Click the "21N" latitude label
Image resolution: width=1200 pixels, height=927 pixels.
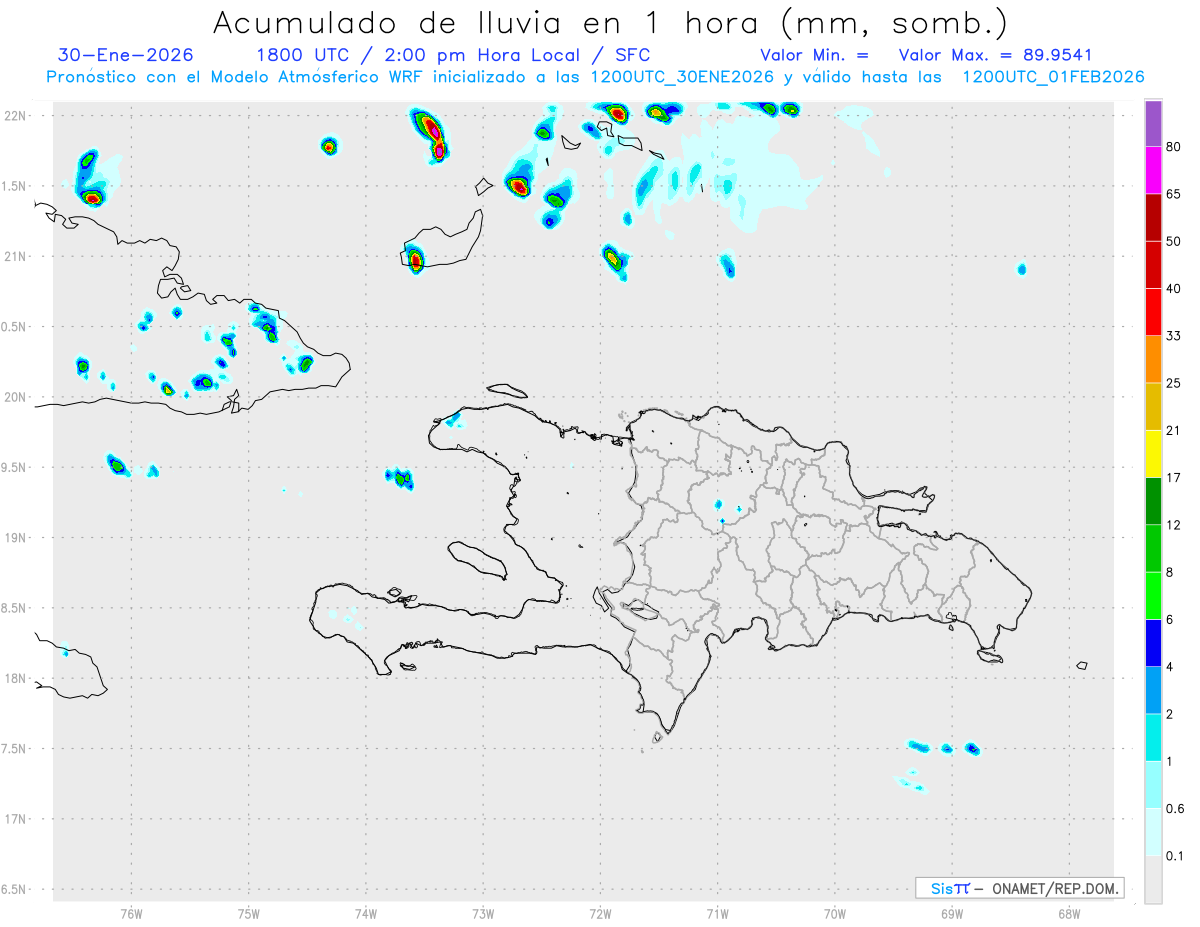(x=17, y=256)
